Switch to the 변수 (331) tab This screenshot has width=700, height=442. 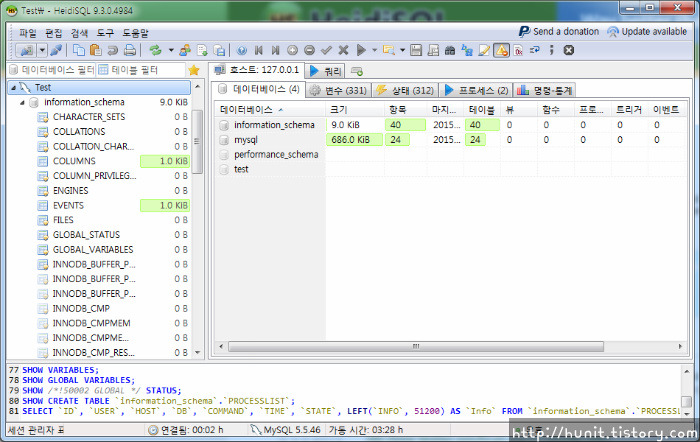point(339,91)
